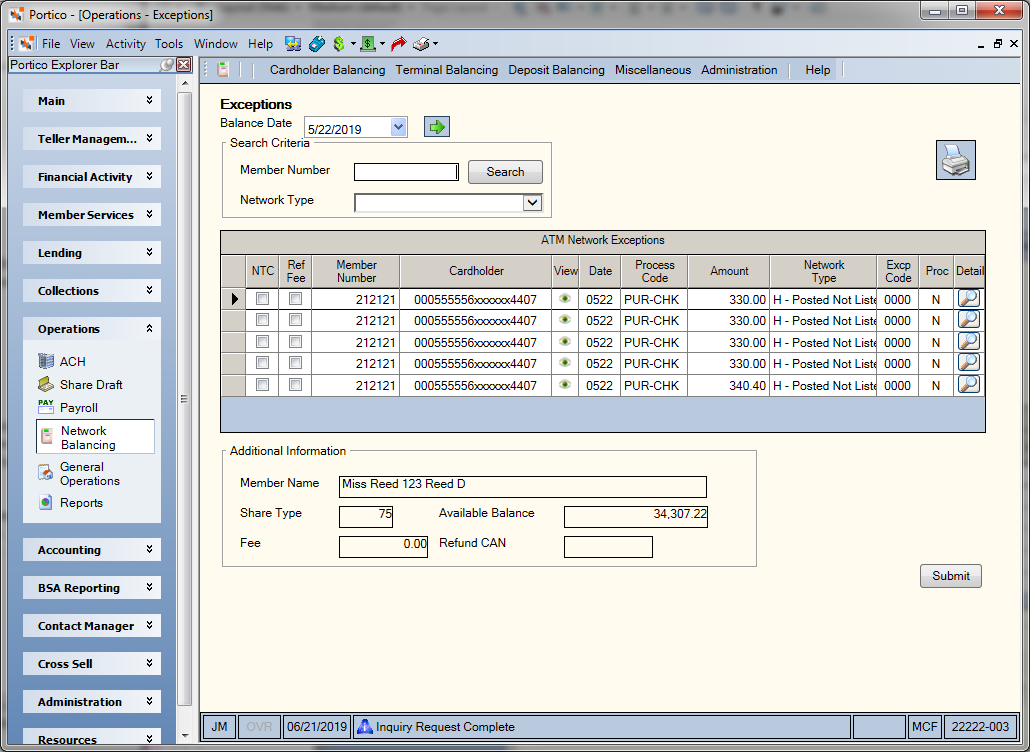Screen dimensions: 1030x752
Task: Click the printer icon on Exceptions page
Action: [x=955, y=160]
